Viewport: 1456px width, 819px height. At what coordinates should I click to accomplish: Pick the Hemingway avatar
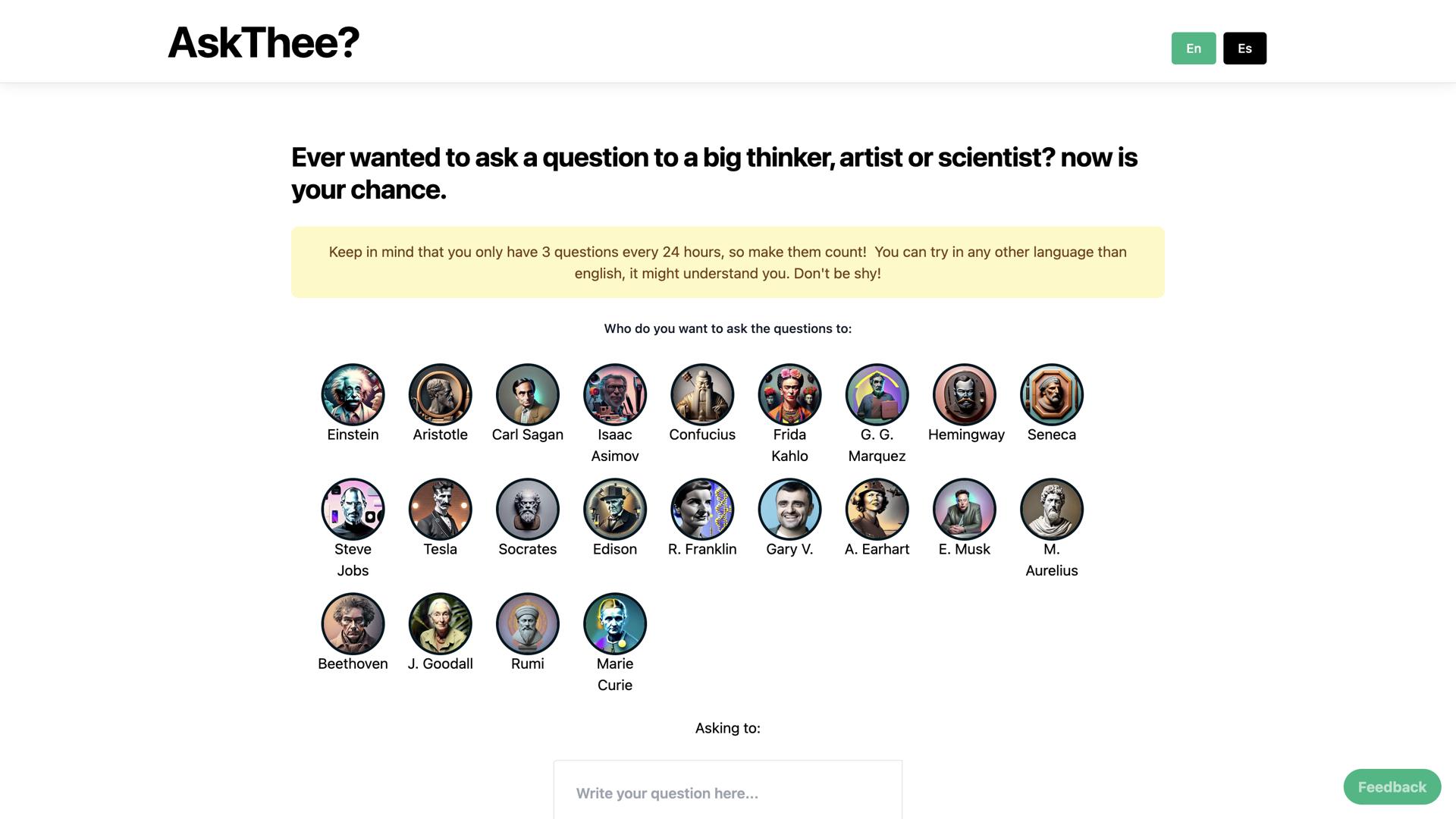[x=964, y=394]
